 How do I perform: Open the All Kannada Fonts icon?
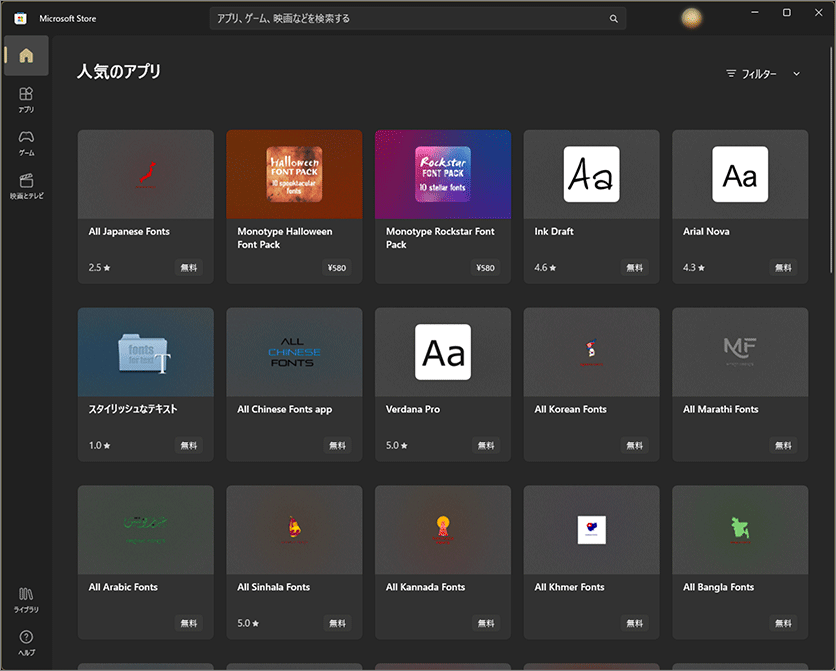click(443, 530)
